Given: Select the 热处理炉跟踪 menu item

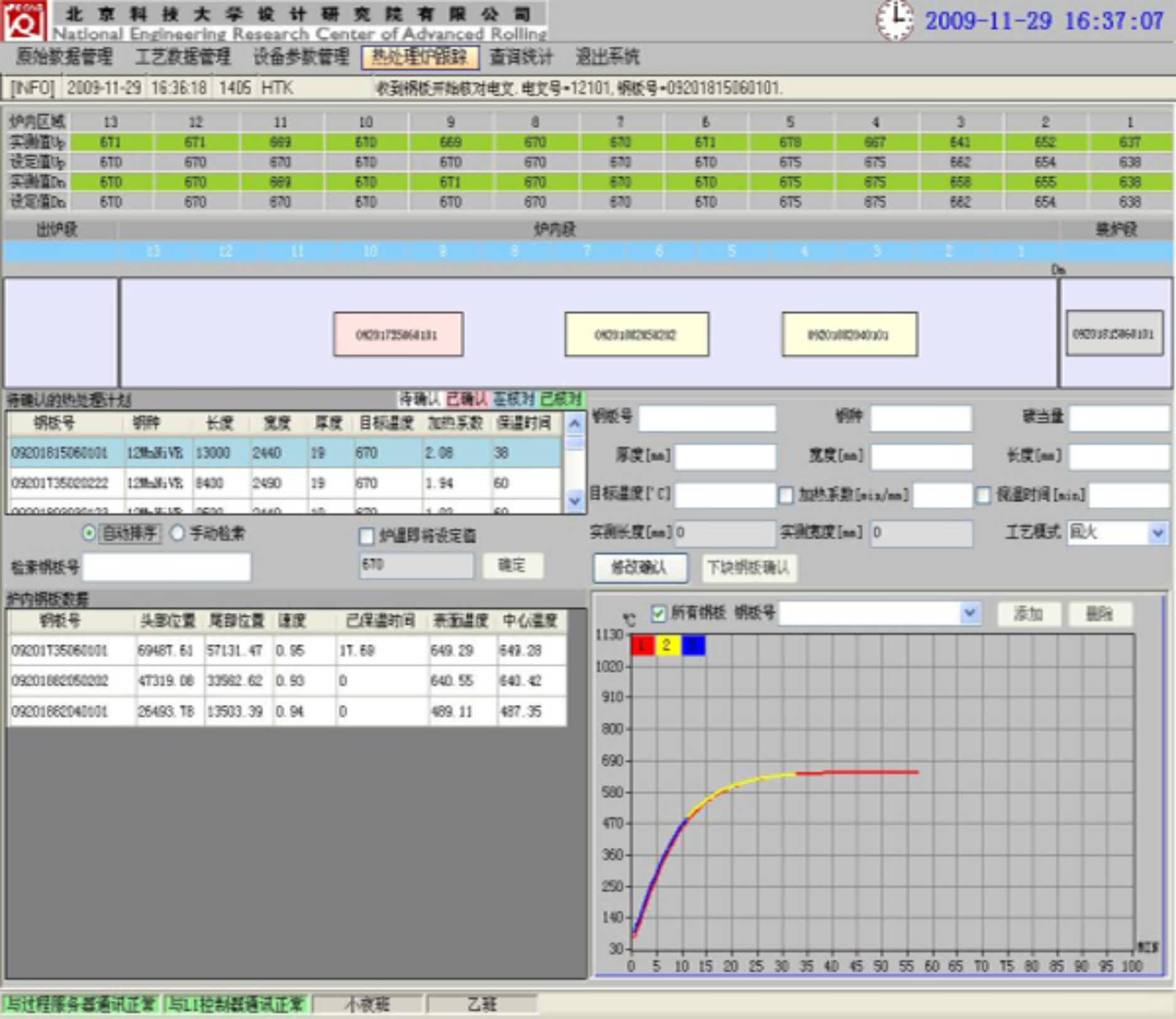Looking at the screenshot, I should point(420,57).
